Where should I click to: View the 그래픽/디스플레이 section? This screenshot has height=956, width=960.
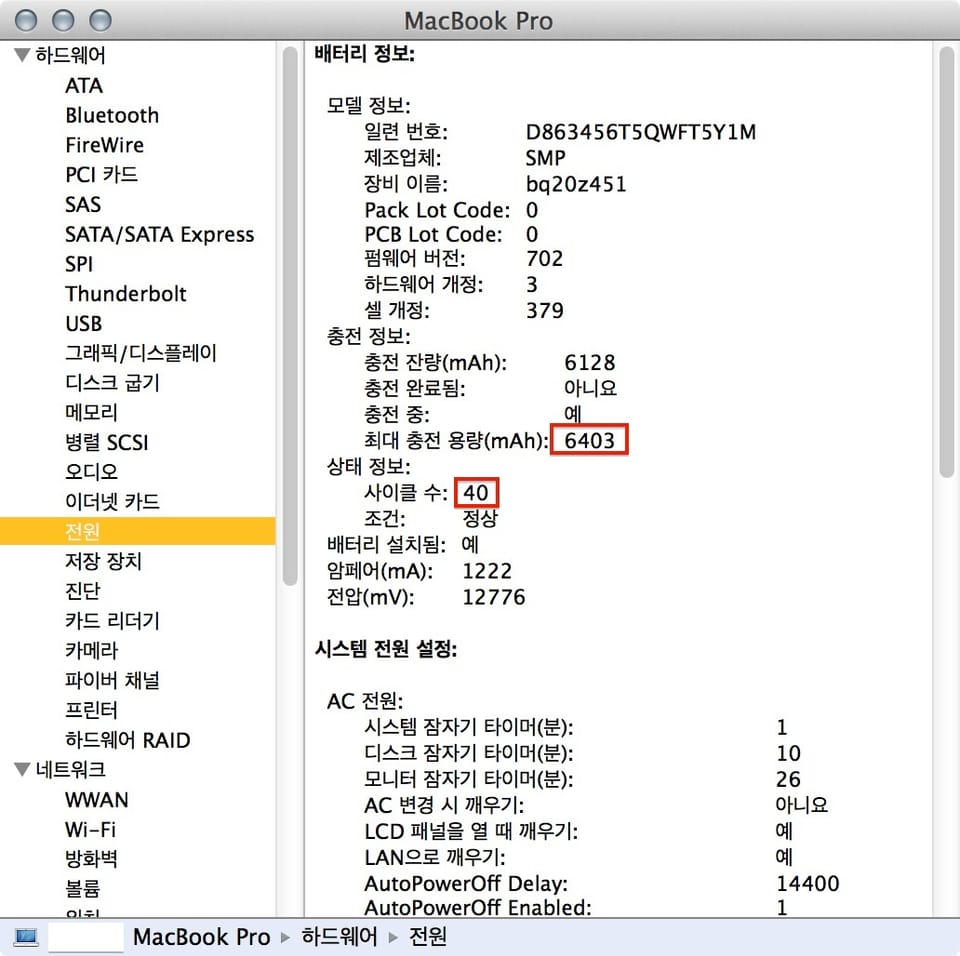pos(139,352)
